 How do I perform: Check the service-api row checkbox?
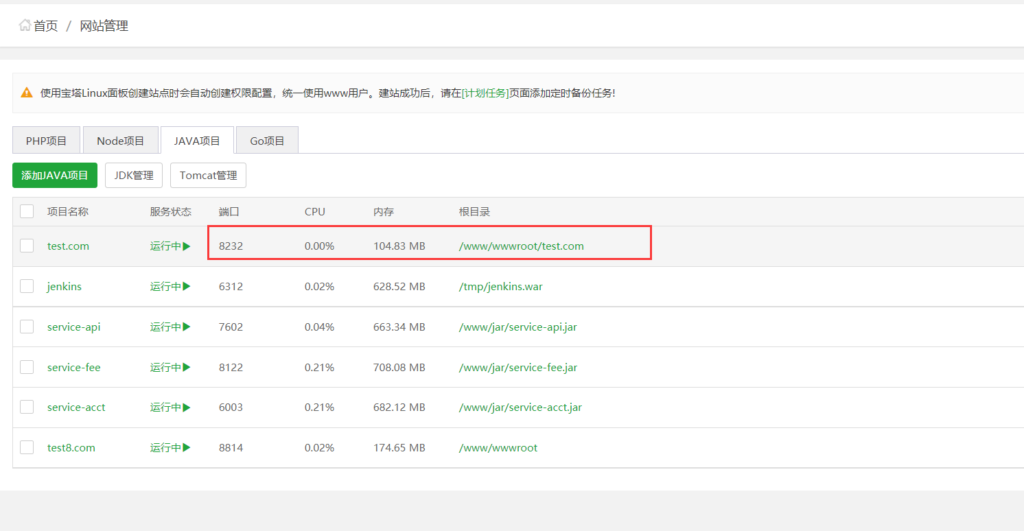(x=27, y=327)
